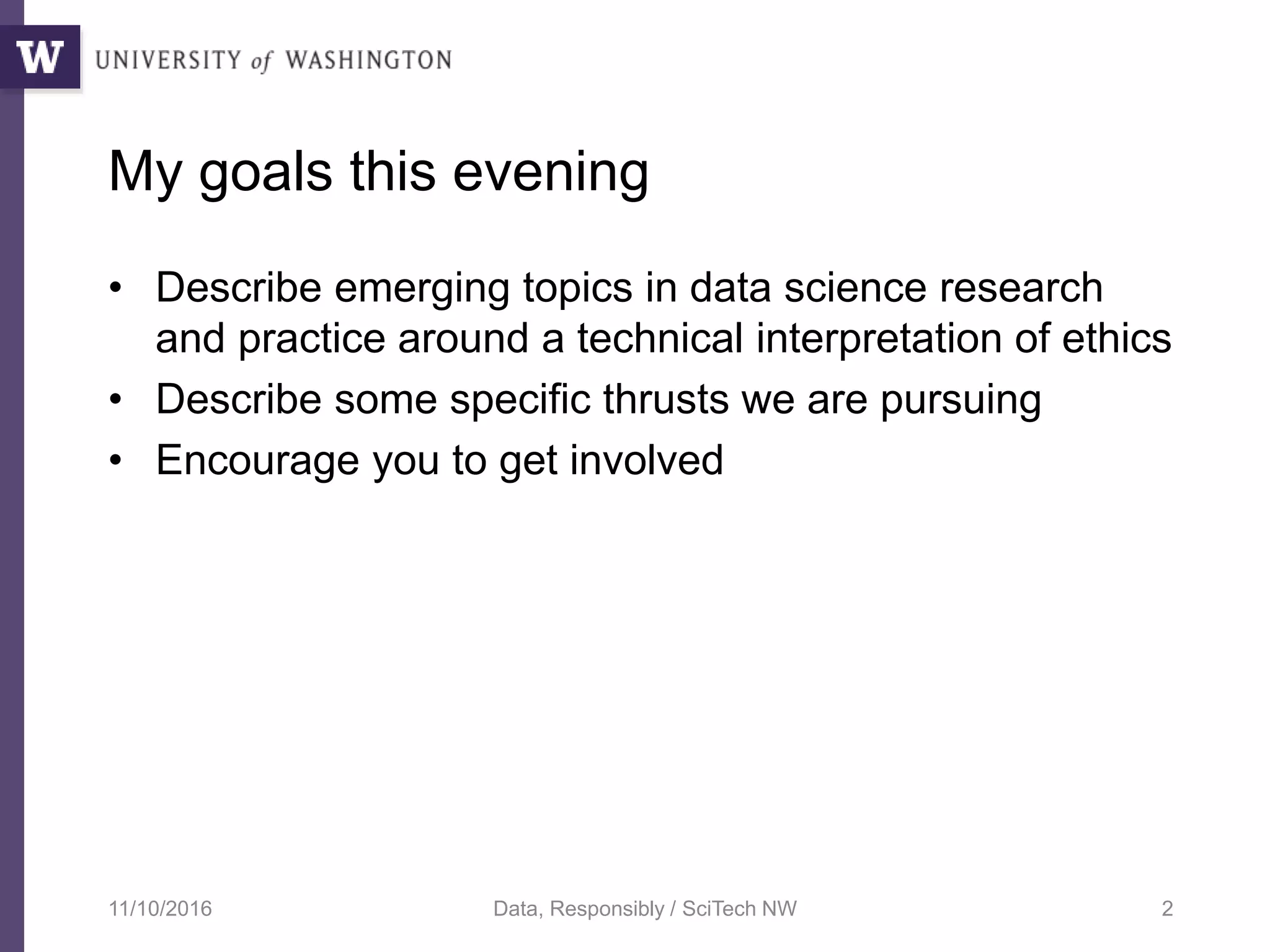The width and height of the screenshot is (1270, 952).
Task: Click the word 'involved' in last bullet
Action: (646, 460)
